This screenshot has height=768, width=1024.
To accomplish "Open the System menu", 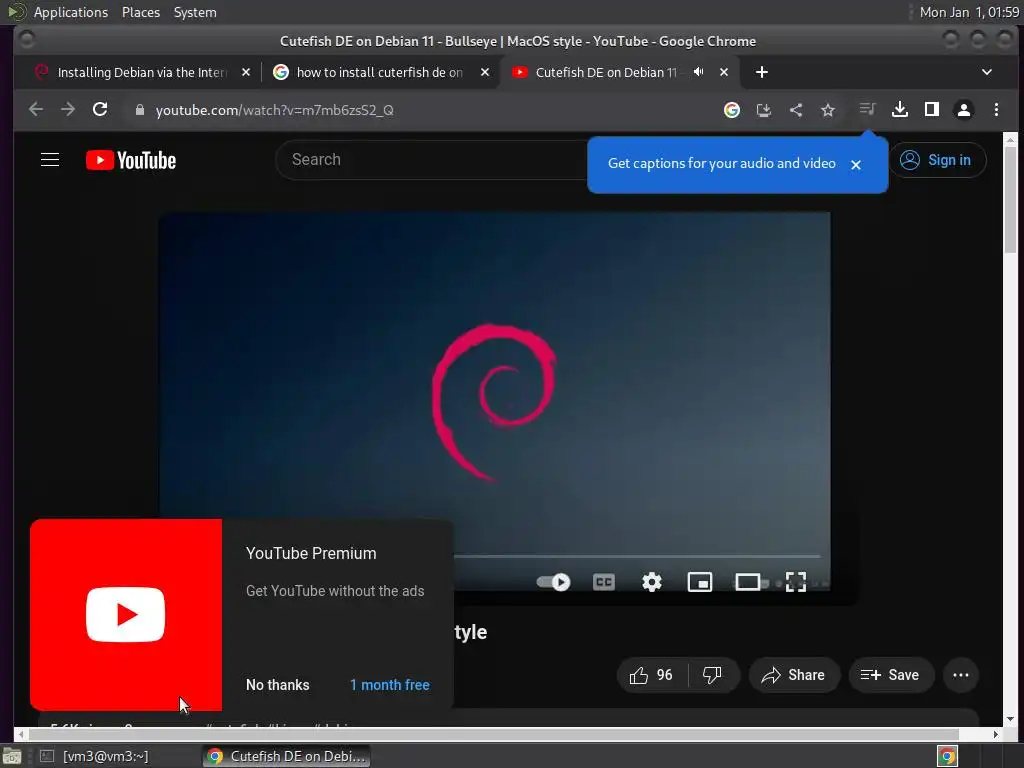I will [x=195, y=12].
